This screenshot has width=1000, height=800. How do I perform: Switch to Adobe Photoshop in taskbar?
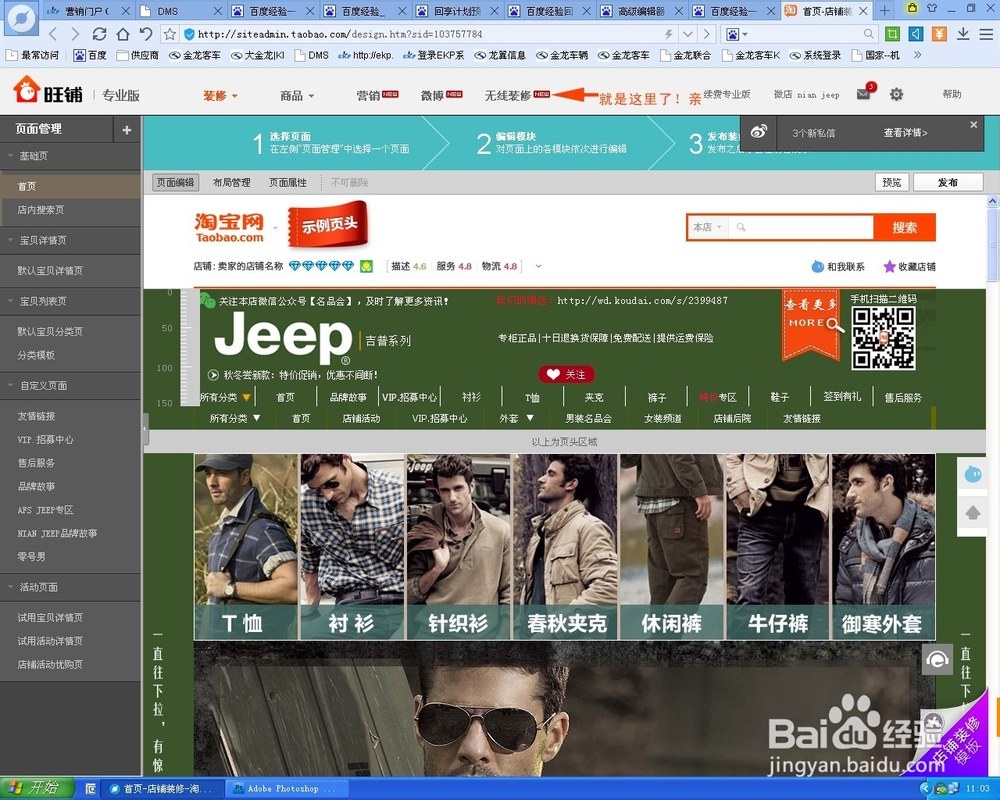coord(288,789)
